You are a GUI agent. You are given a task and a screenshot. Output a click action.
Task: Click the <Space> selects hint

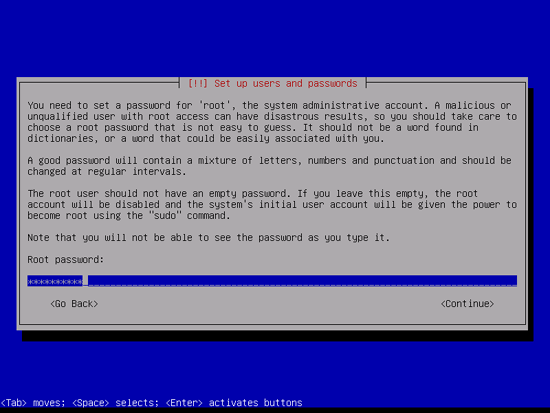(115, 402)
